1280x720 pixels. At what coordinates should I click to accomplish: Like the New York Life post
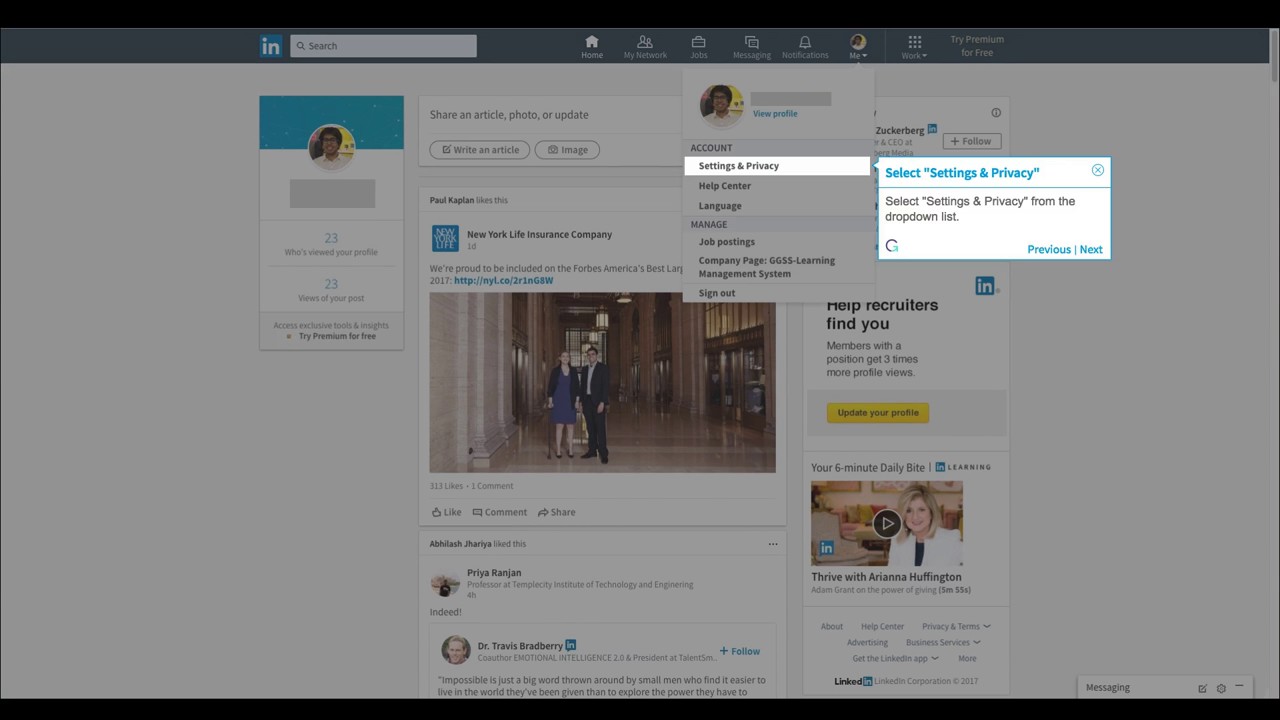(446, 512)
